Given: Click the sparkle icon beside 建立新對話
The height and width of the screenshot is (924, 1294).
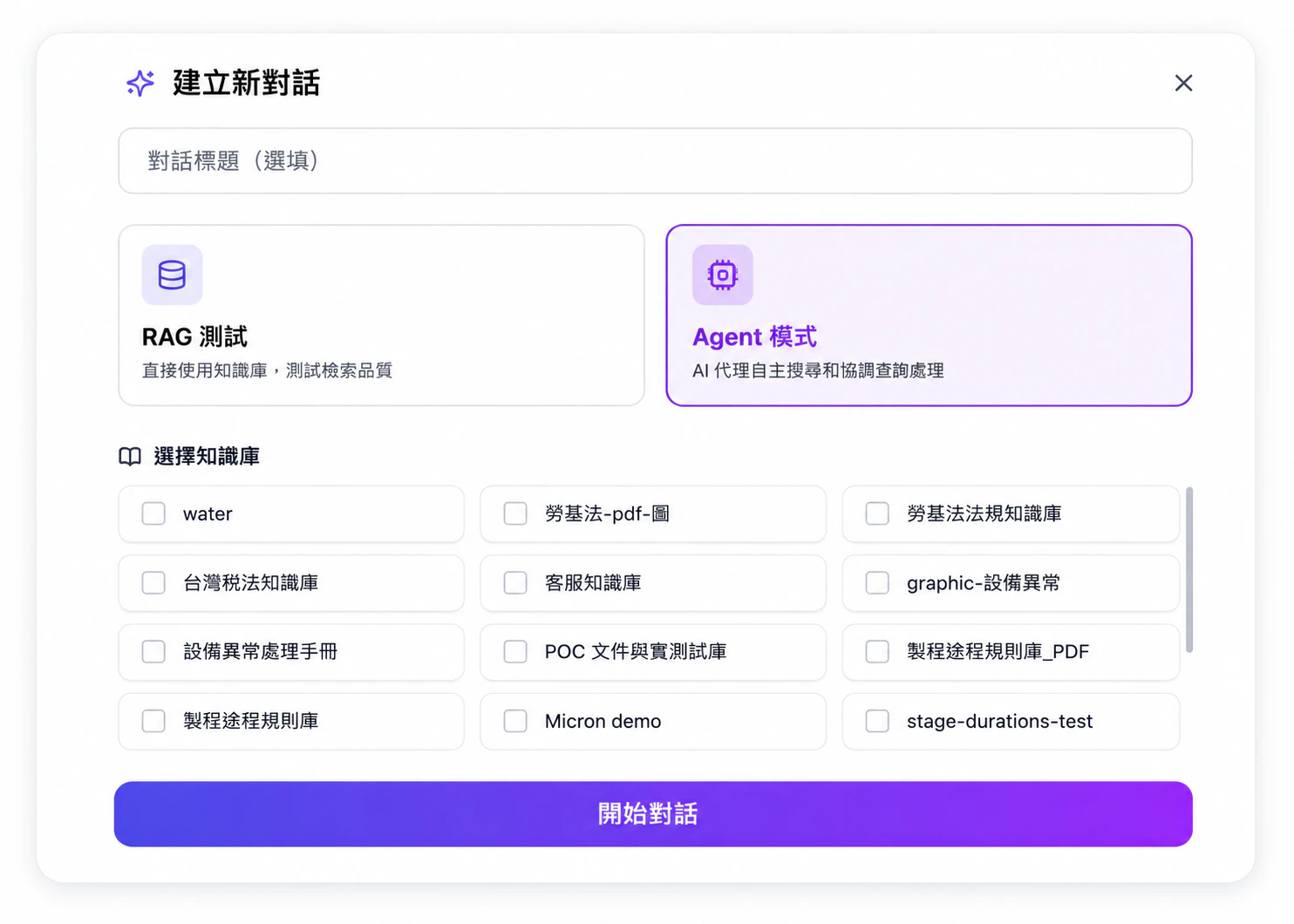Looking at the screenshot, I should pyautogui.click(x=140, y=83).
